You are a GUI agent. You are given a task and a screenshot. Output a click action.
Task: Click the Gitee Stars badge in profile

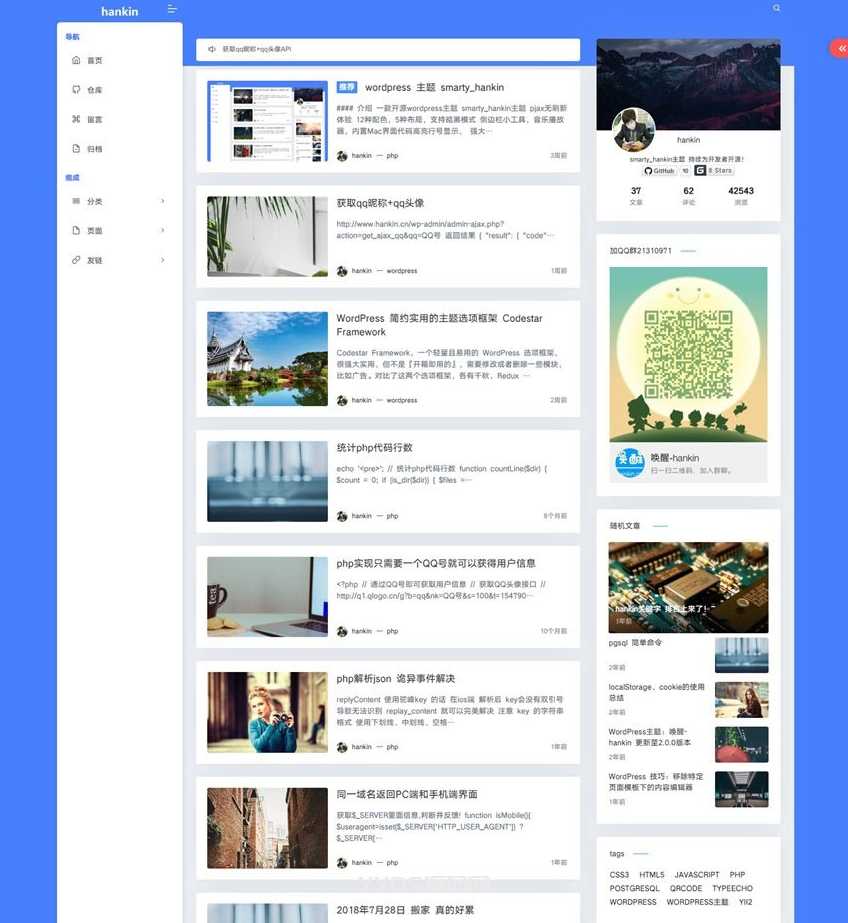point(714,170)
